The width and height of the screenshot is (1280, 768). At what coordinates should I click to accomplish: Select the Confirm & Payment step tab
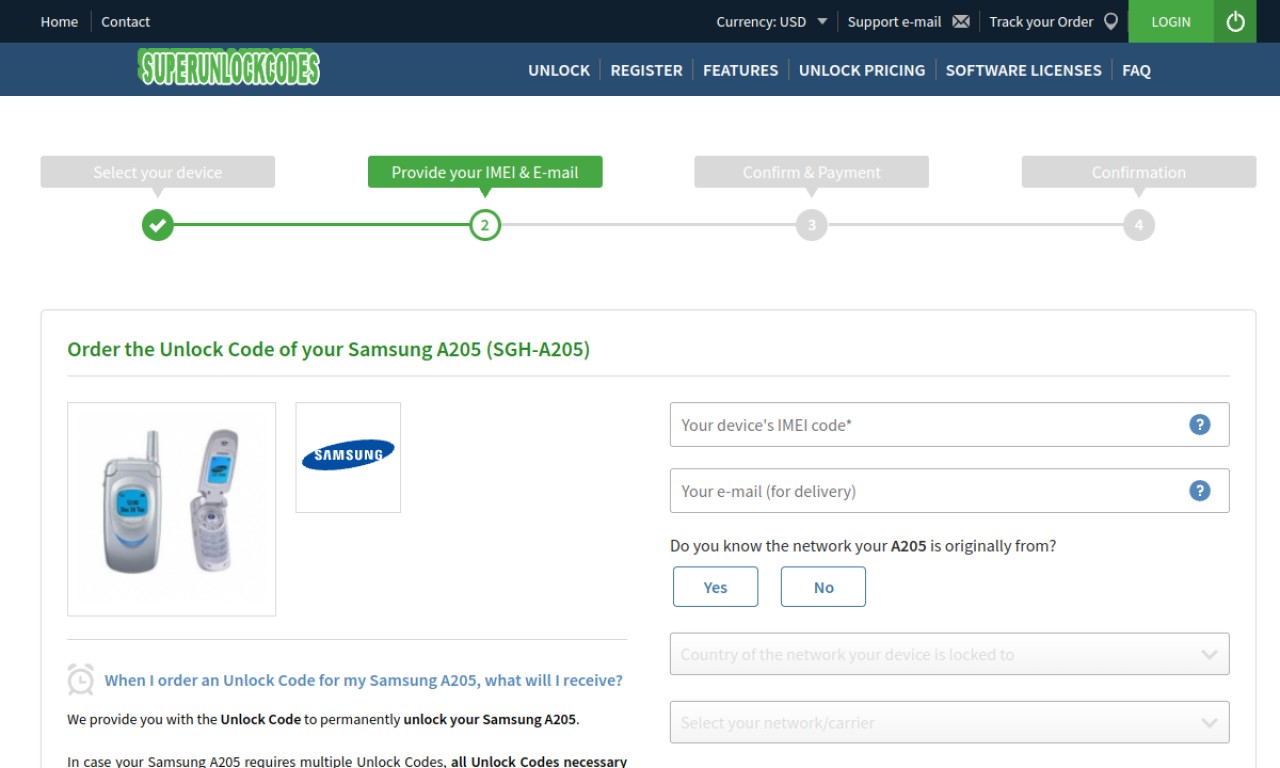point(812,172)
